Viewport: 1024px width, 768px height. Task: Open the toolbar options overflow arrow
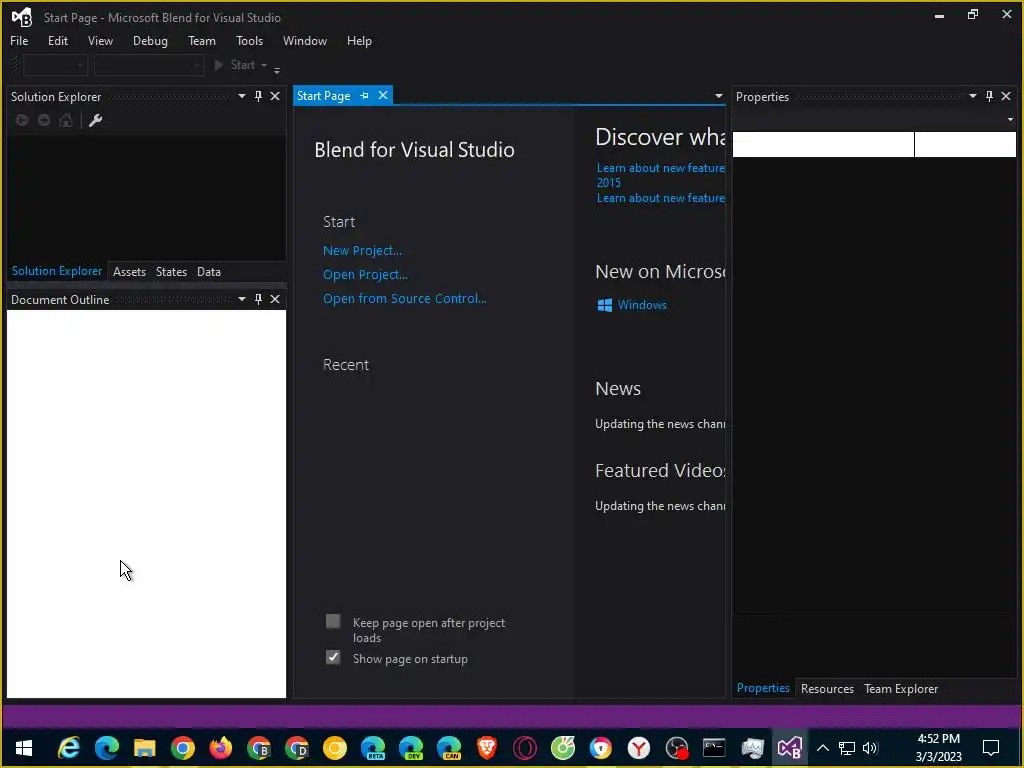pos(277,69)
